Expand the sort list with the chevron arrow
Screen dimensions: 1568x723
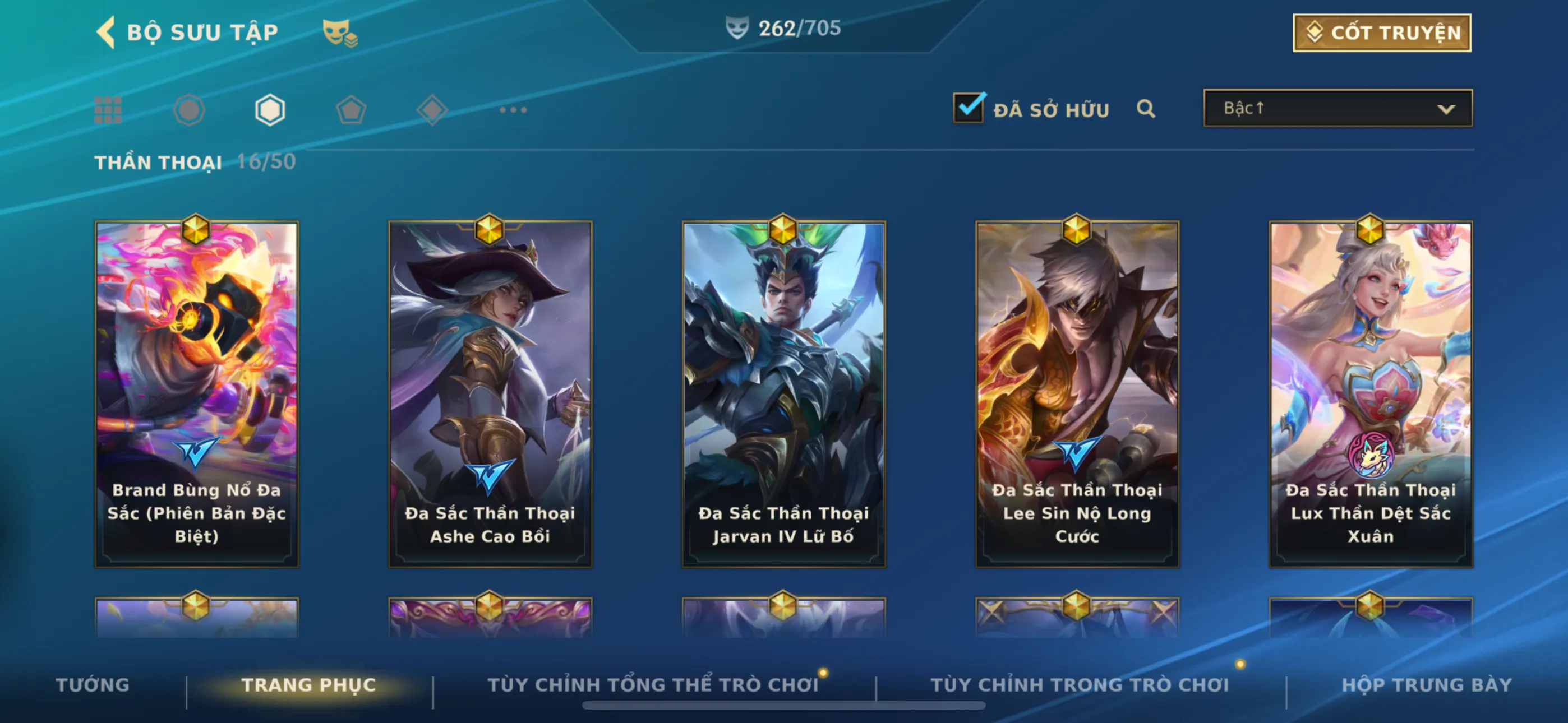1446,109
